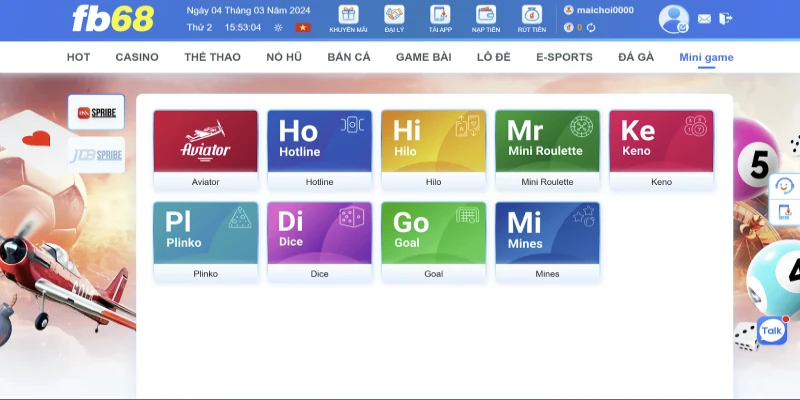Click the date Ngày 04 Tháng 03 Năm 2024

[248, 11]
